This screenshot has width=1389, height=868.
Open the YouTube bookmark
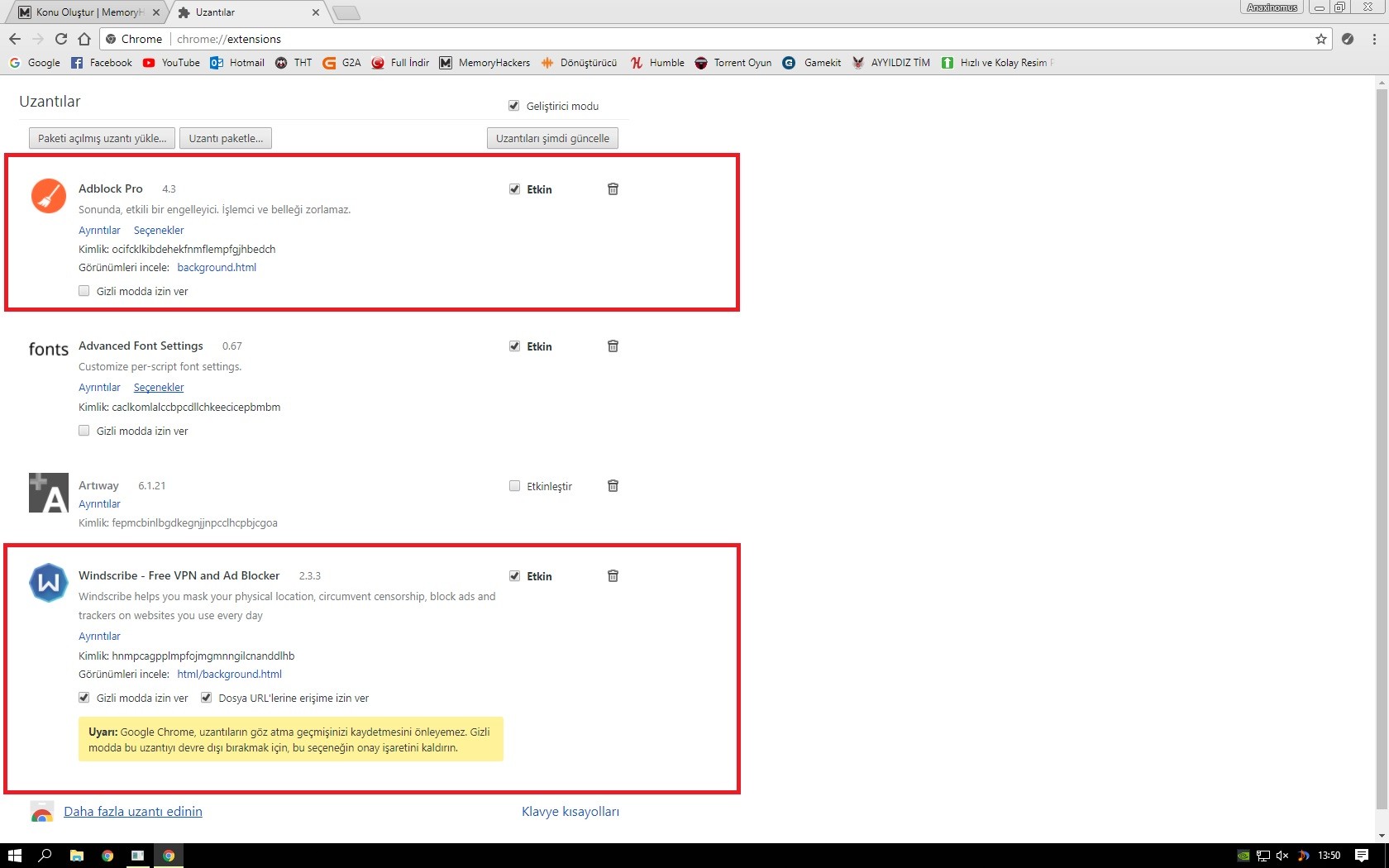coord(171,63)
